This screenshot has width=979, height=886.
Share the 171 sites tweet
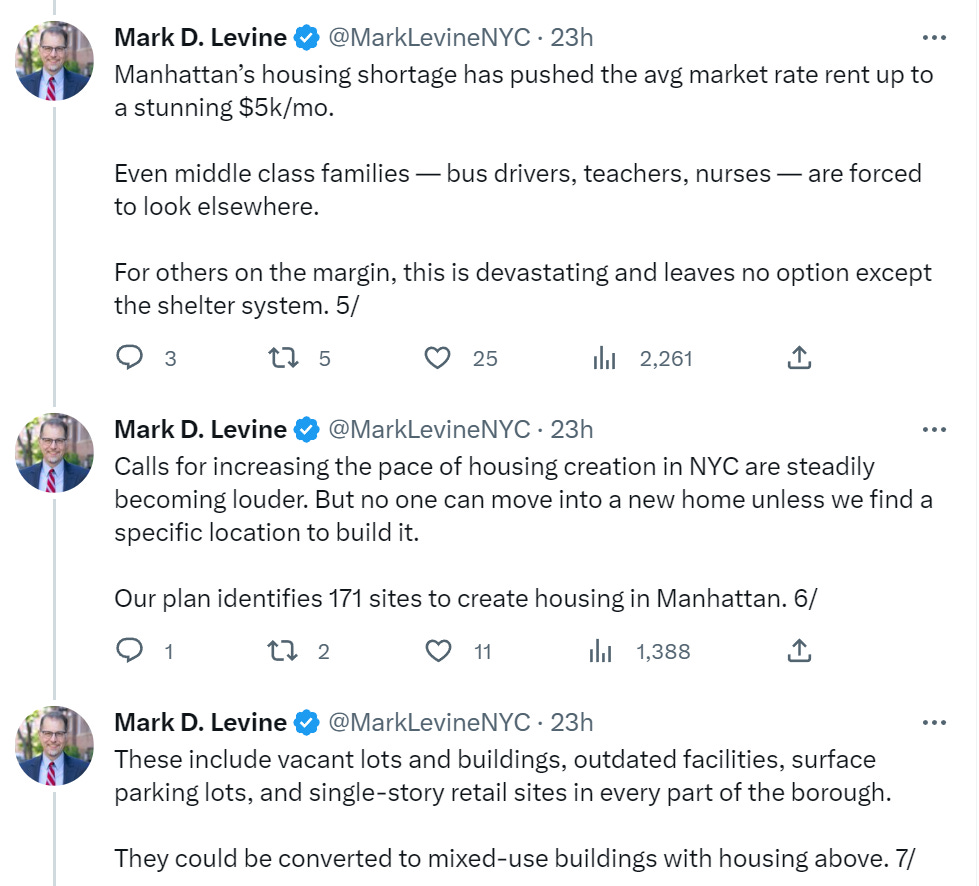(x=799, y=652)
